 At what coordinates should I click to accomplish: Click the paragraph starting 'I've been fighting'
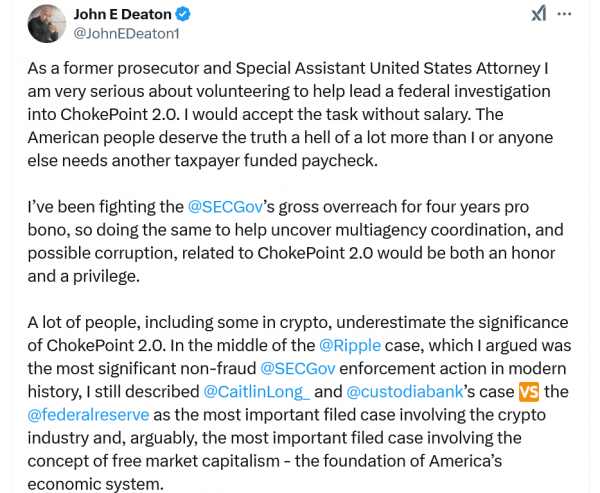pos(300,242)
